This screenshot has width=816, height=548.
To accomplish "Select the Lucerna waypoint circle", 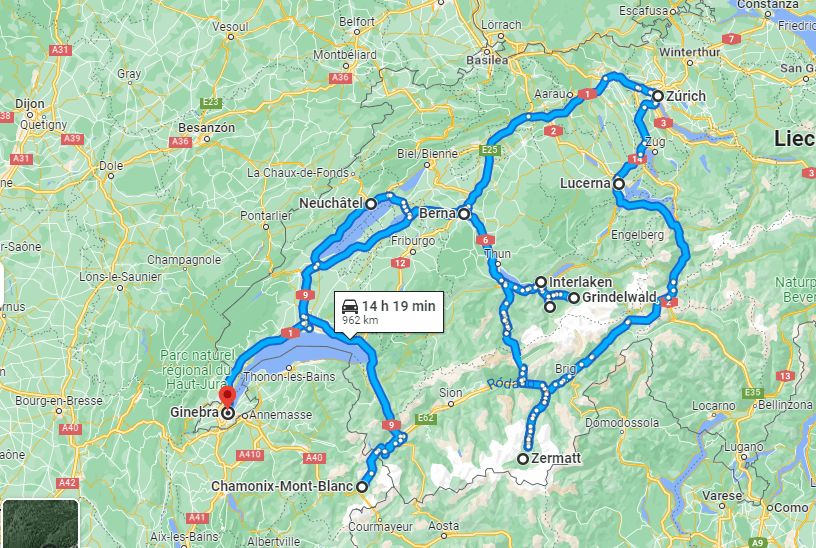I will coord(619,184).
